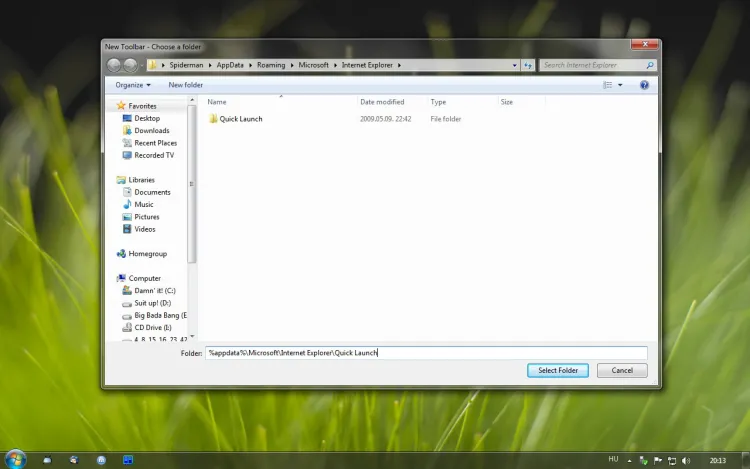Open the view options dropdown arrow
The width and height of the screenshot is (750, 469).
click(620, 85)
